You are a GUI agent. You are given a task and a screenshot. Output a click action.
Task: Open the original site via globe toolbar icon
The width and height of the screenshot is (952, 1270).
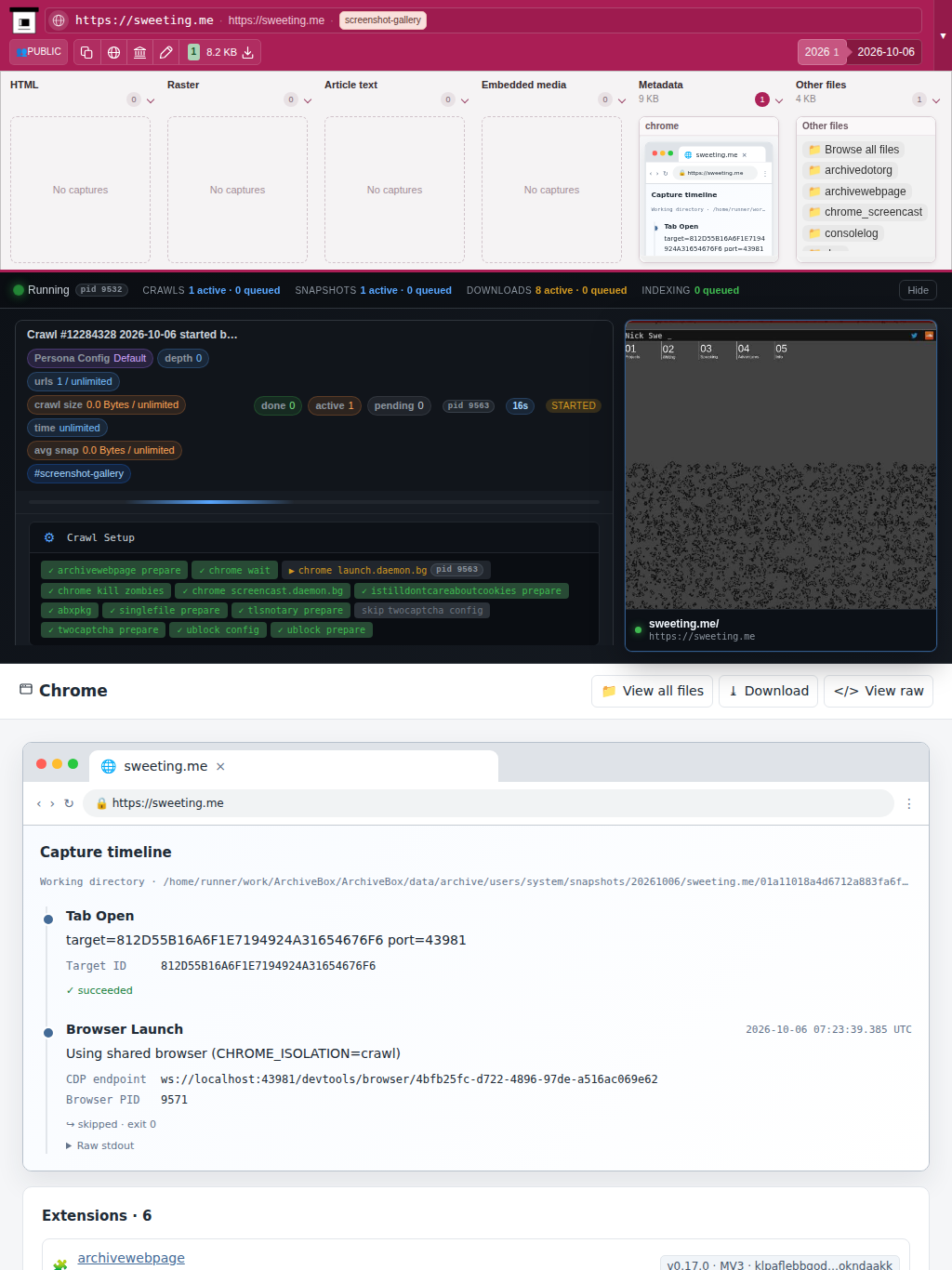point(113,52)
